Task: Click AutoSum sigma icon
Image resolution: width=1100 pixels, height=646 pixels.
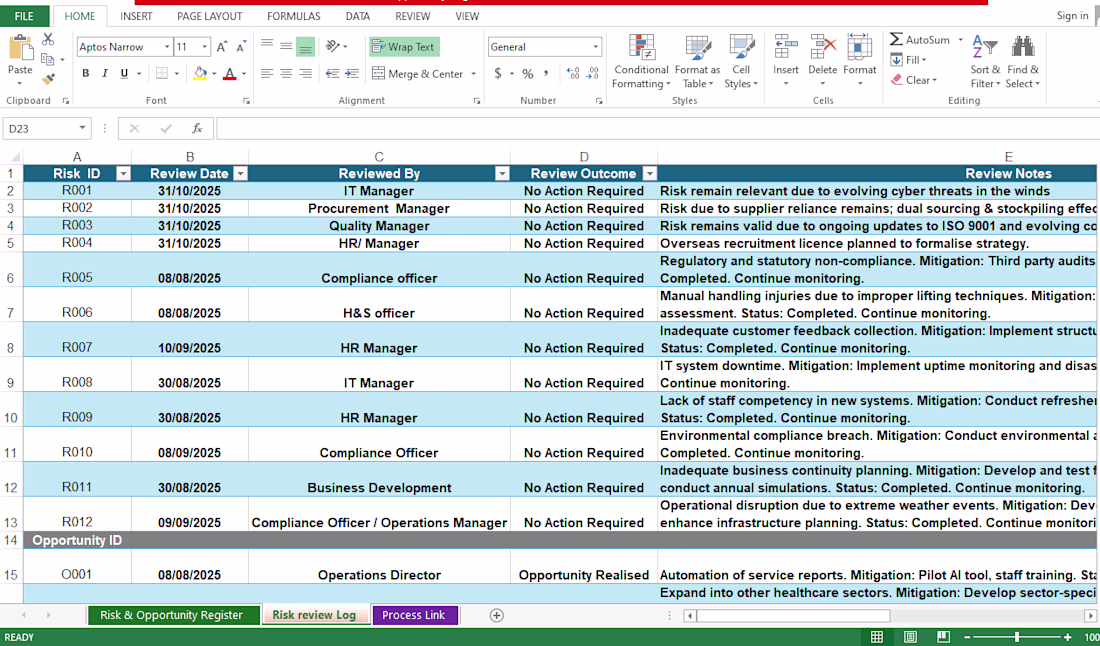Action: coord(897,40)
